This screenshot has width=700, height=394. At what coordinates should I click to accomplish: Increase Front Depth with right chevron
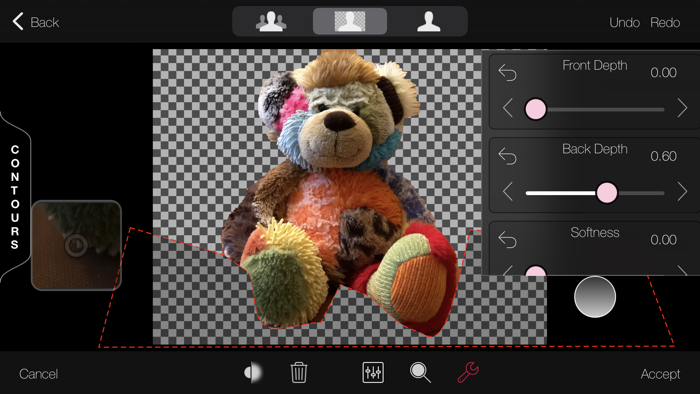tap(682, 108)
